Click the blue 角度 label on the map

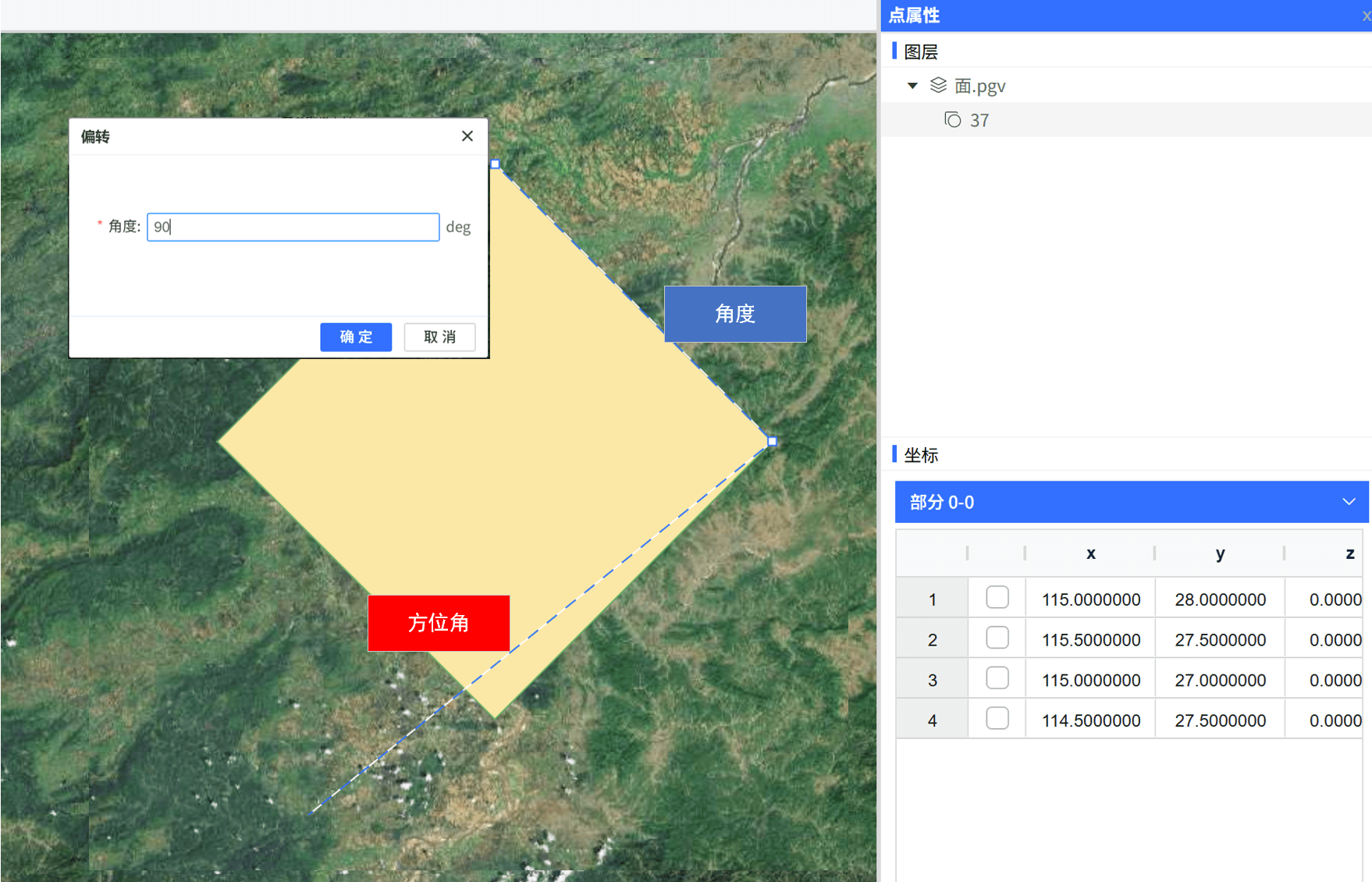pos(735,314)
